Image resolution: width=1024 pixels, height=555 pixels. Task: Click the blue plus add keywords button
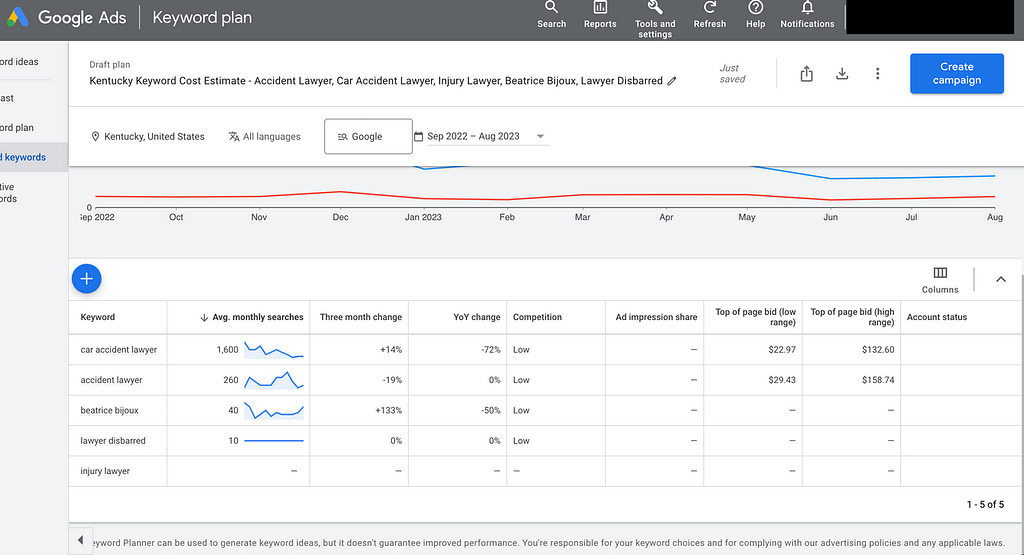coord(86,279)
